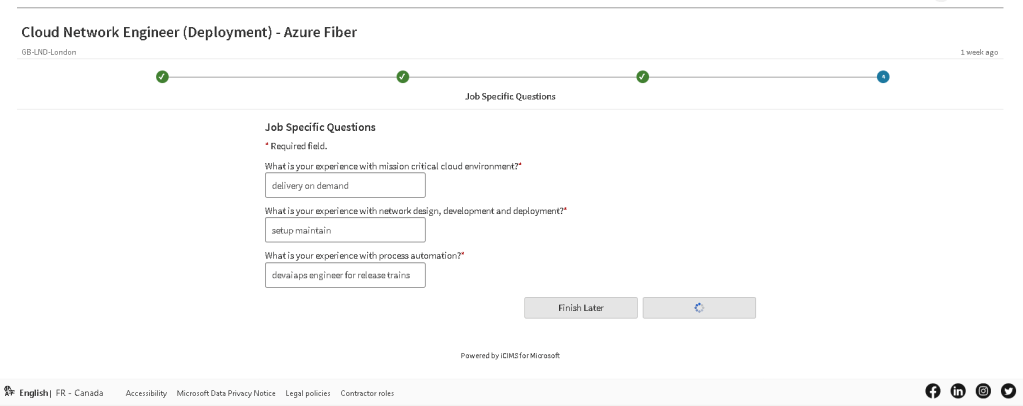This screenshot has width=1023, height=406.
Task: Open the Facebook social icon
Action: tap(933, 391)
